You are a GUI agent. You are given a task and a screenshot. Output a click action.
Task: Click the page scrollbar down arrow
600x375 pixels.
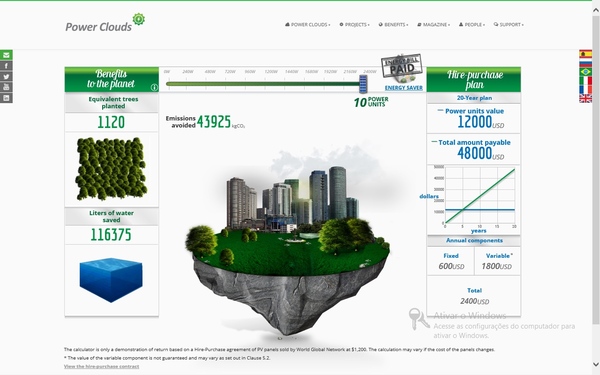[x=596, y=364]
